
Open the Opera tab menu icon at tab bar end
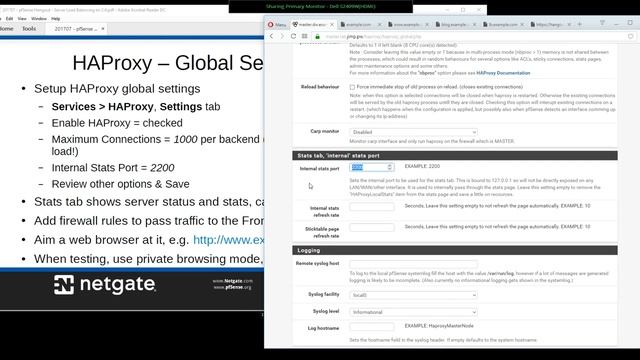tap(602, 23)
